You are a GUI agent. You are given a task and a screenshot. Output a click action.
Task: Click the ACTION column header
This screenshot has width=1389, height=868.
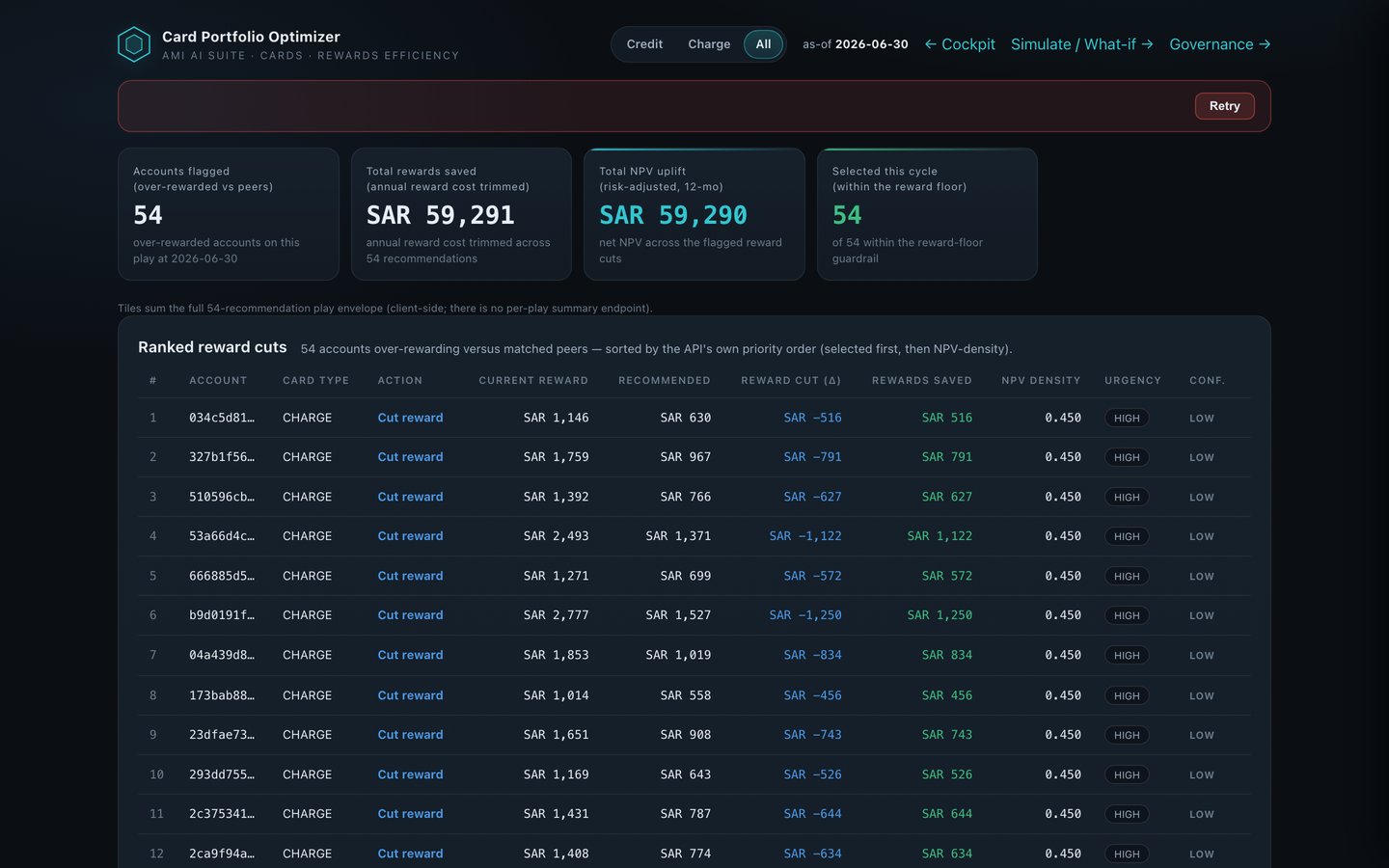(399, 381)
